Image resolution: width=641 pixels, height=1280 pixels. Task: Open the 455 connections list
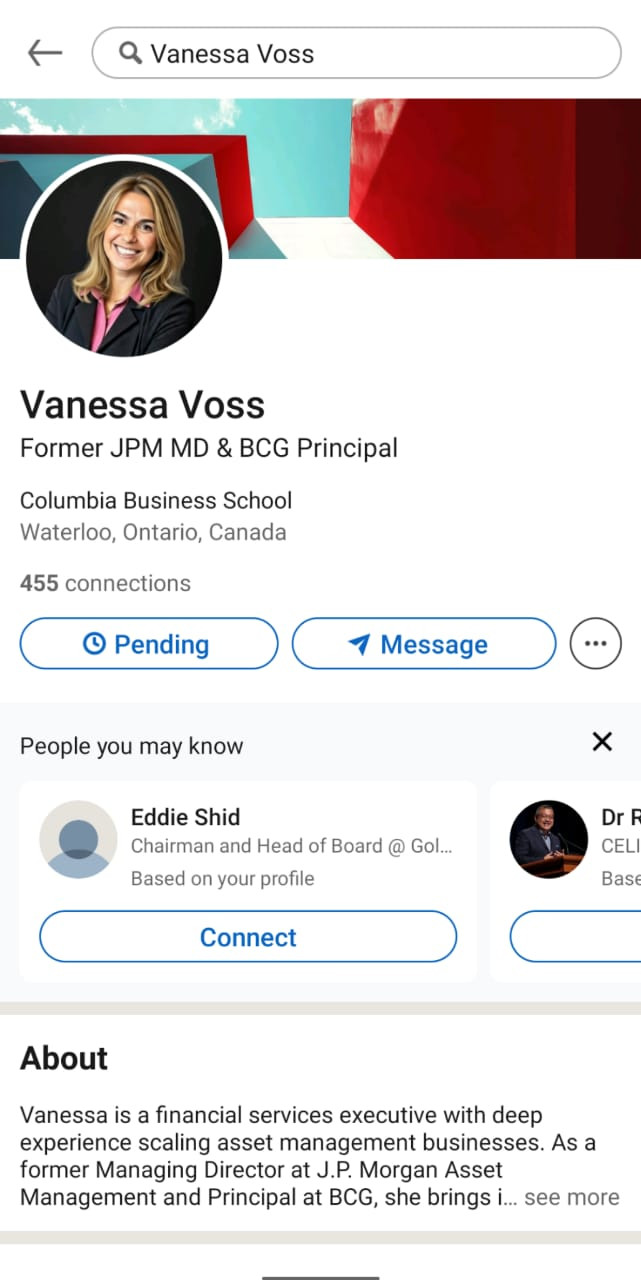105,583
